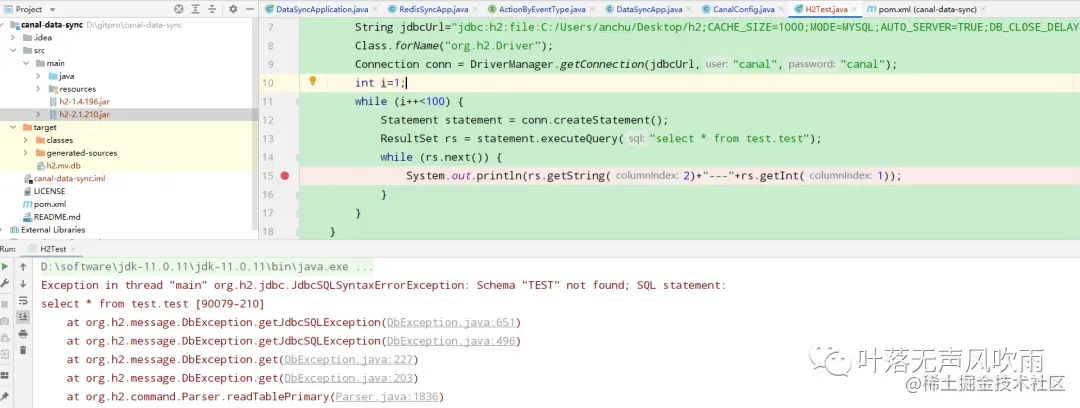Close the H2Test run tab

[73, 249]
